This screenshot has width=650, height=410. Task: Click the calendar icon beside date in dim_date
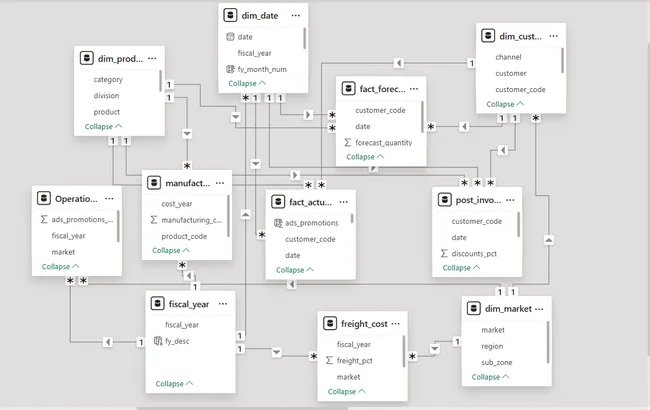click(x=230, y=36)
